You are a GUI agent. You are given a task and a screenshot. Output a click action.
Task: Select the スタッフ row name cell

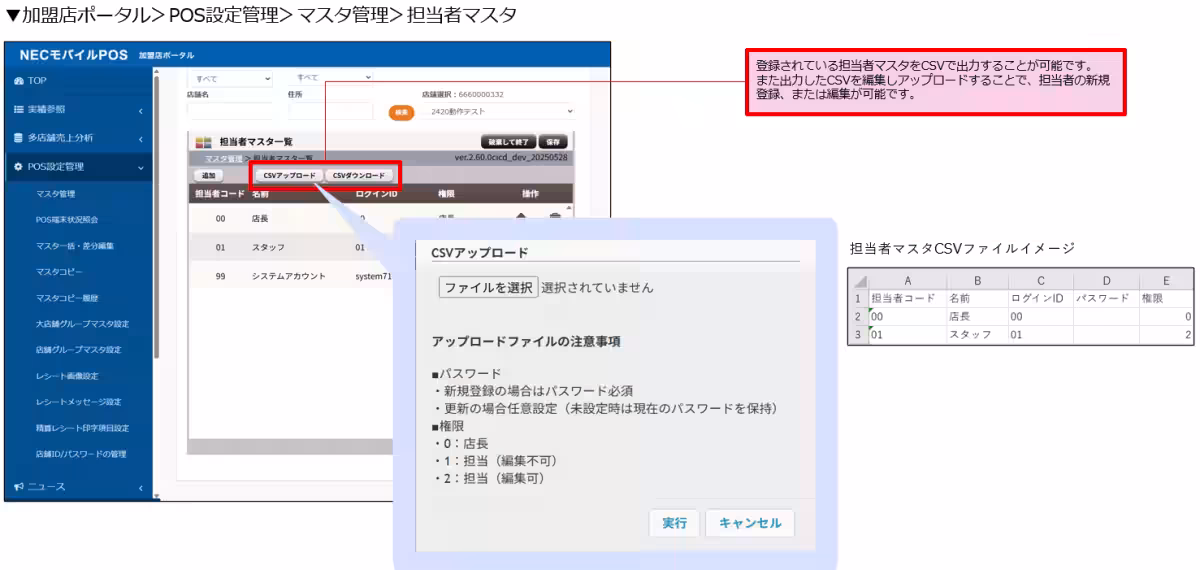click(x=269, y=246)
